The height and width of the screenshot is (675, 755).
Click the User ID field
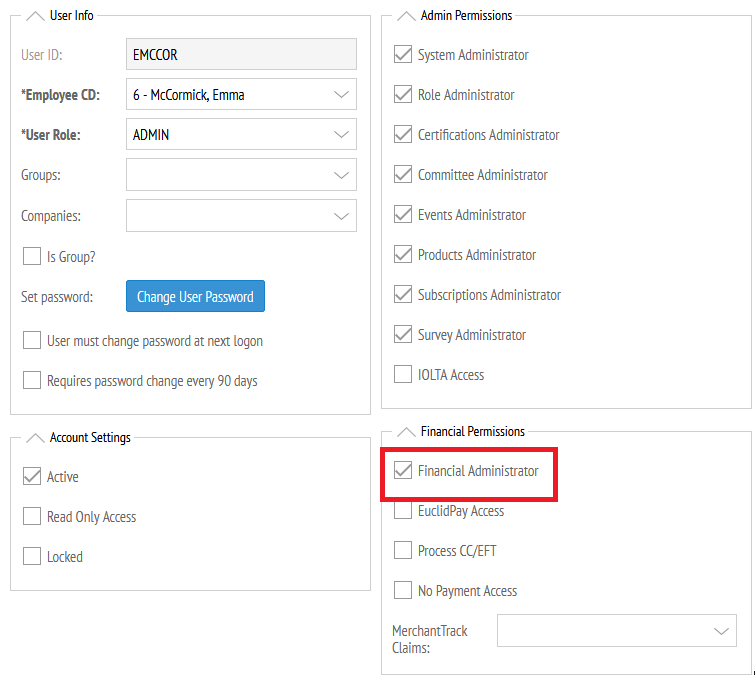(x=241, y=55)
